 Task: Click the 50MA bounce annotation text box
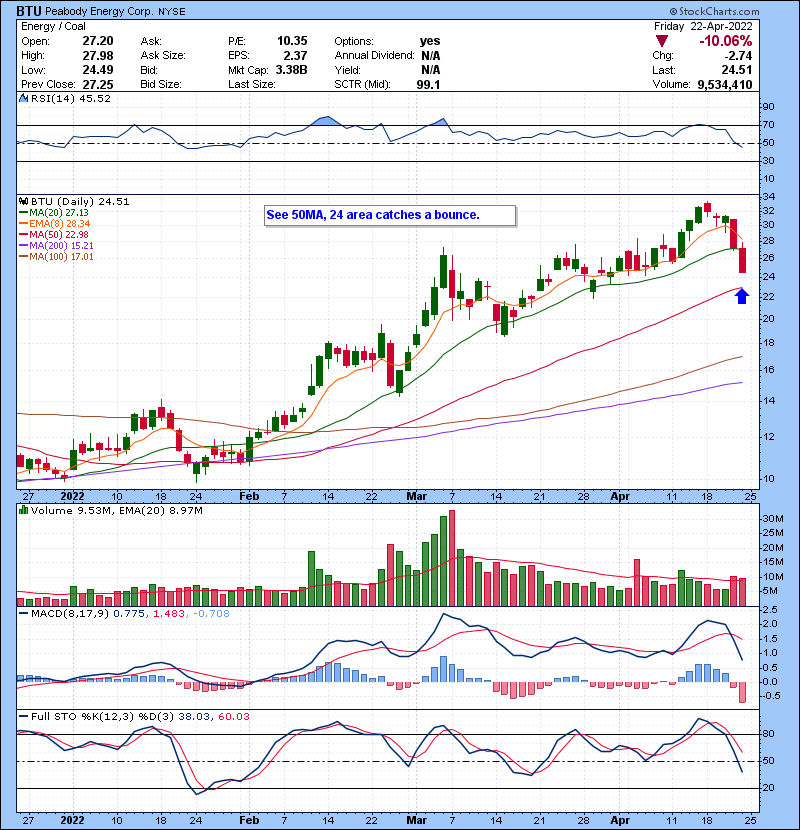390,215
